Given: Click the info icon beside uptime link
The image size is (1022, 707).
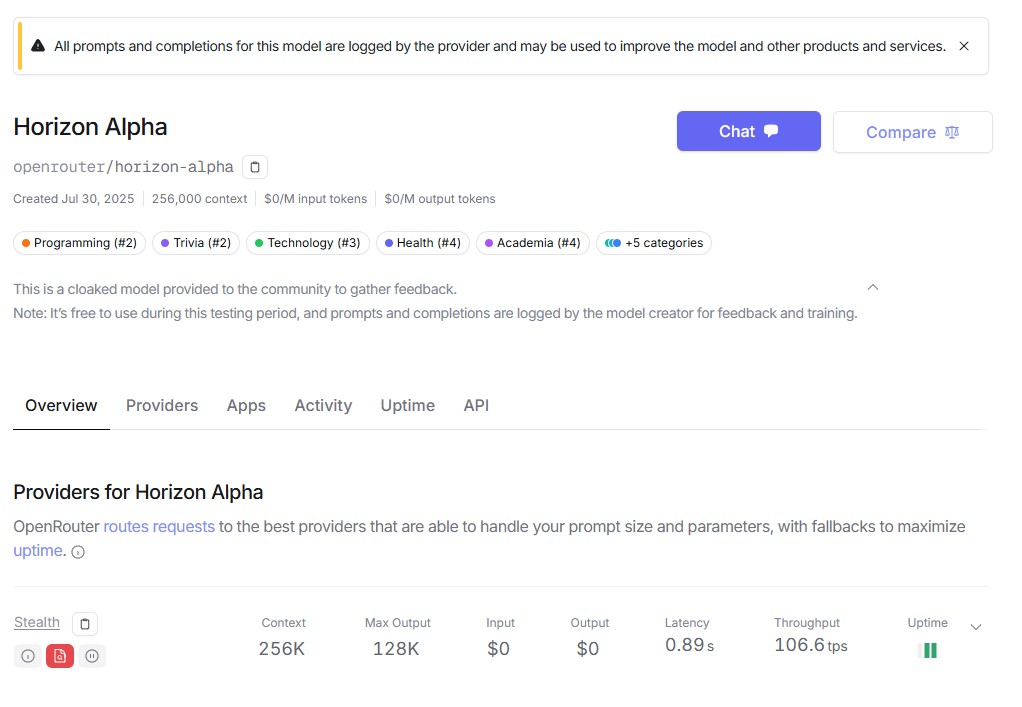Looking at the screenshot, I should click(x=78, y=552).
